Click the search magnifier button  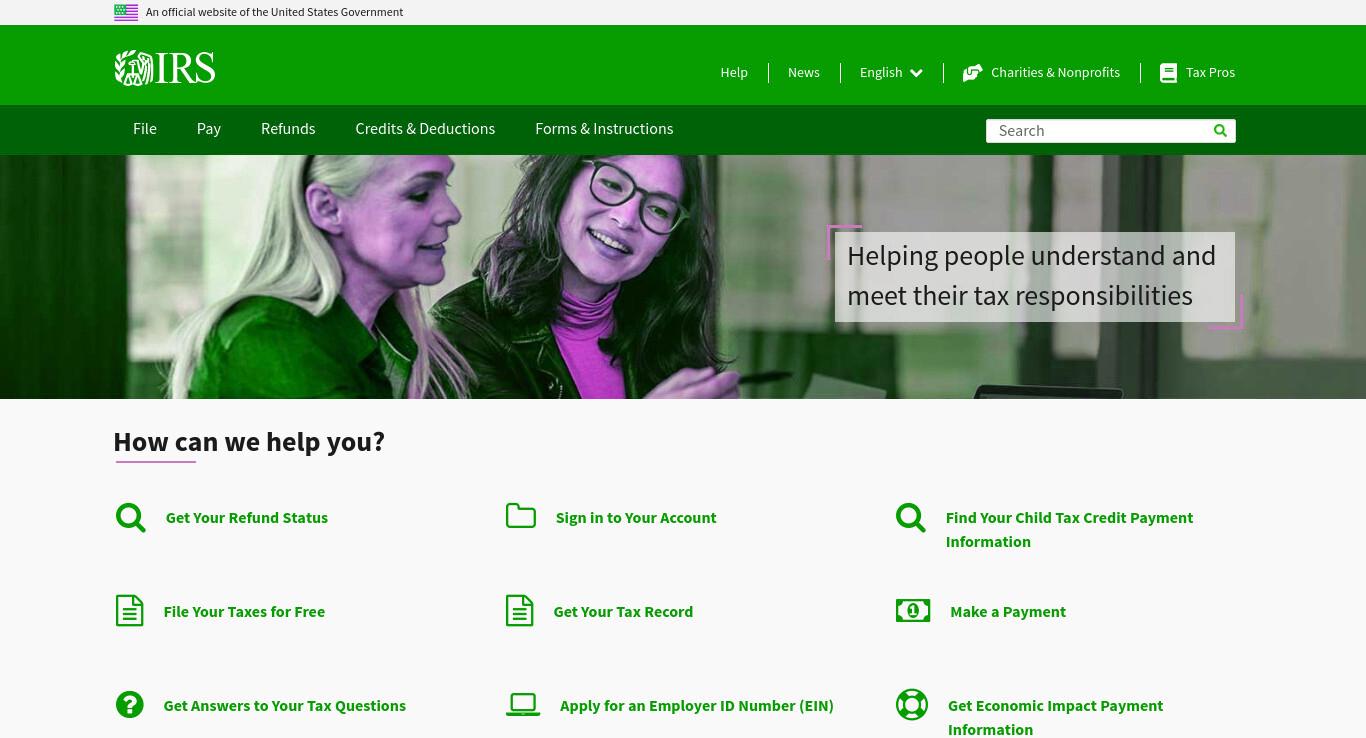pyautogui.click(x=1220, y=131)
